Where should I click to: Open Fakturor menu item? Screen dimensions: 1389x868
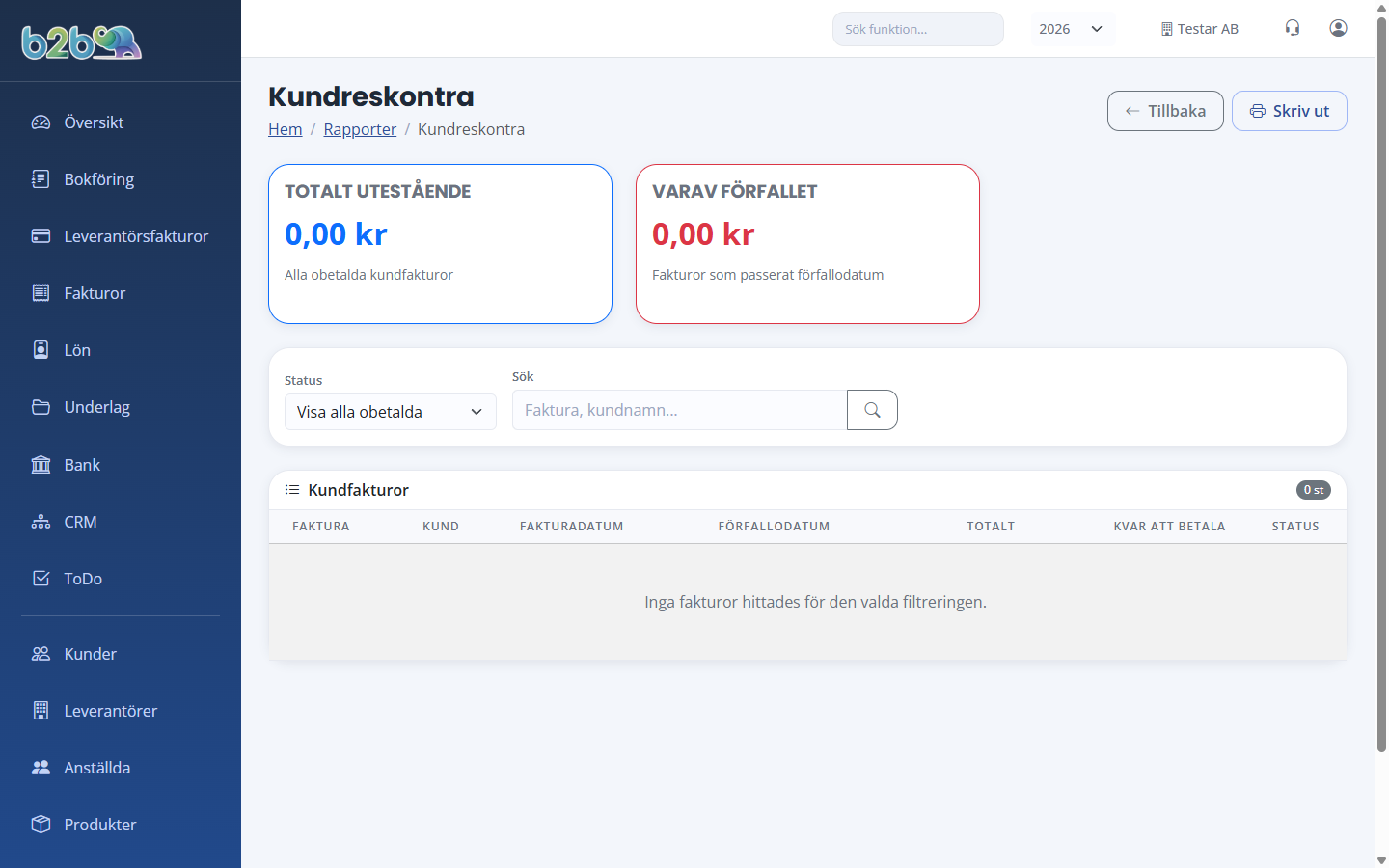[121, 293]
